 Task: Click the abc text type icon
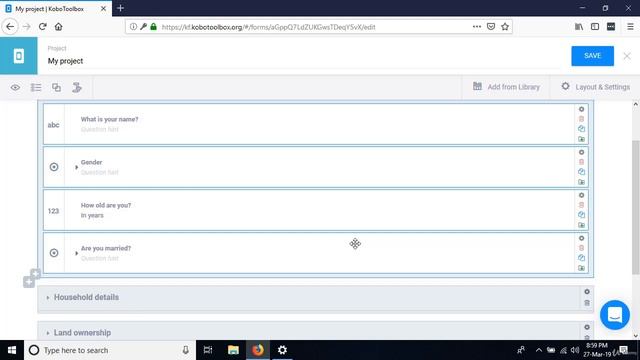pyautogui.click(x=53, y=125)
